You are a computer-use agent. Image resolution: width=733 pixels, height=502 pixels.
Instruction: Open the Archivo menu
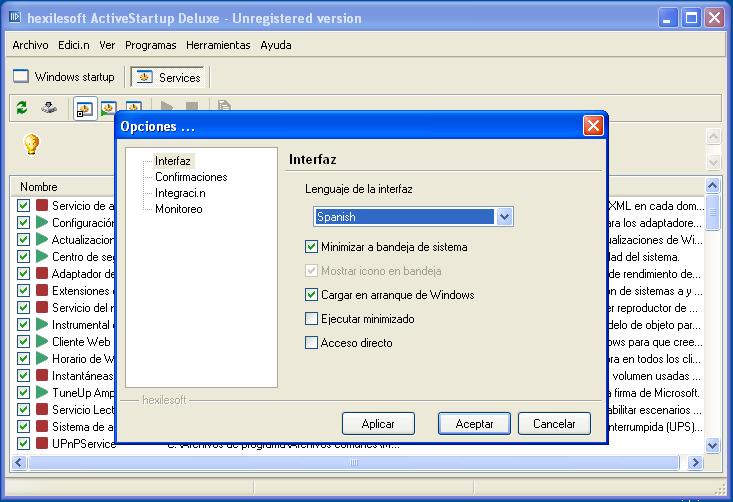[x=30, y=45]
